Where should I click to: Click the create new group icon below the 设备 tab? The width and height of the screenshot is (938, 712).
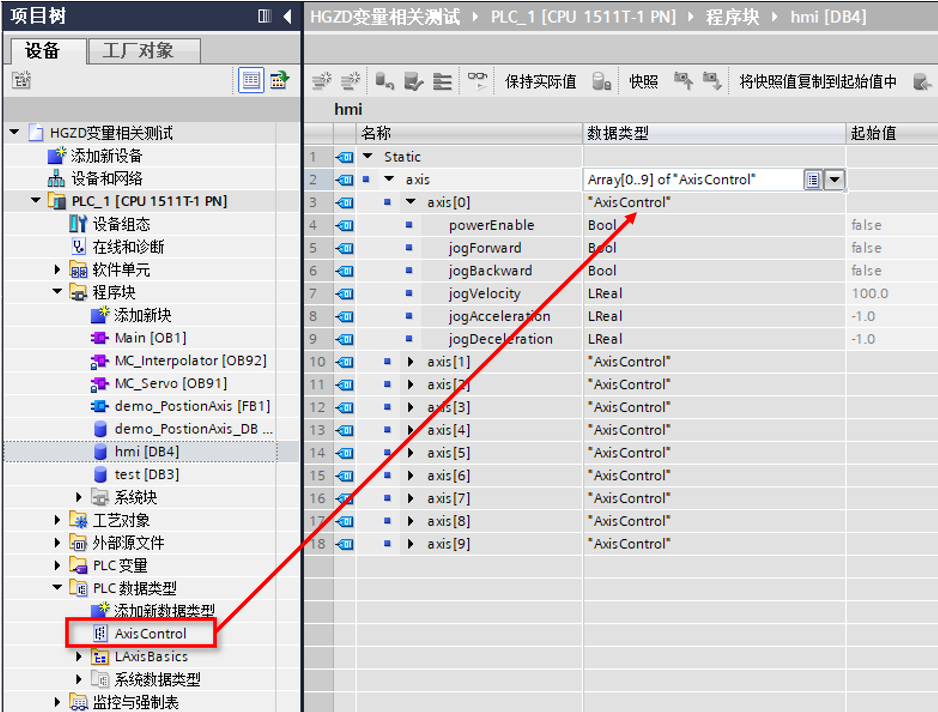point(20,80)
